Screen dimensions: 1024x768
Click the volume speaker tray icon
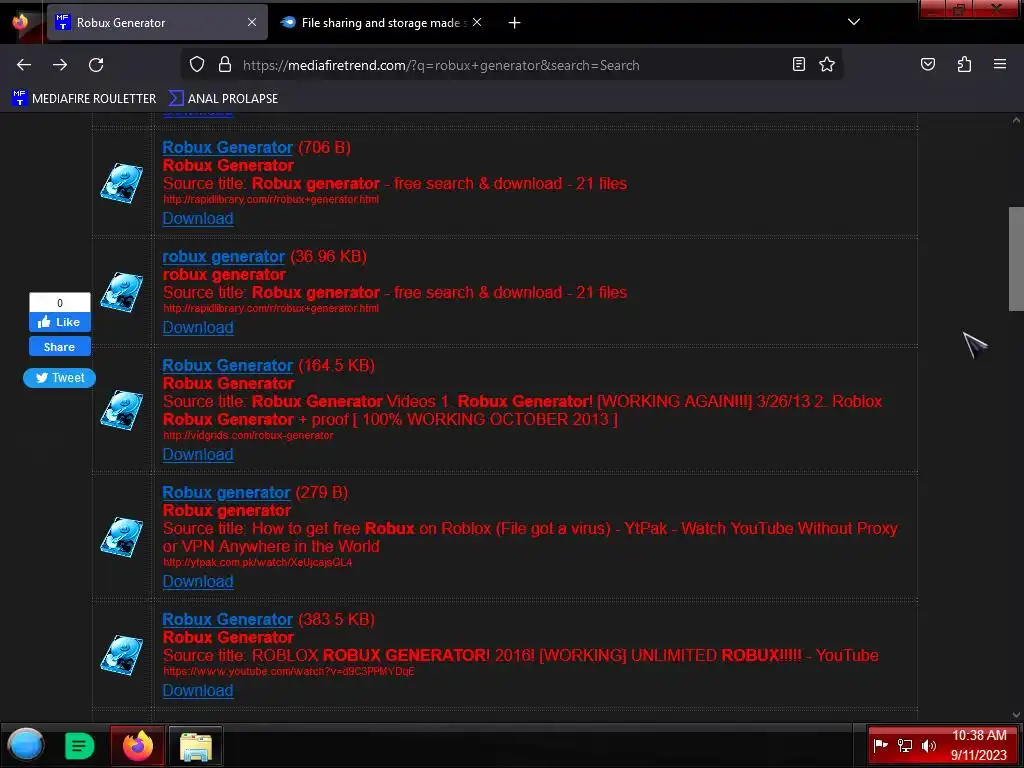click(928, 745)
